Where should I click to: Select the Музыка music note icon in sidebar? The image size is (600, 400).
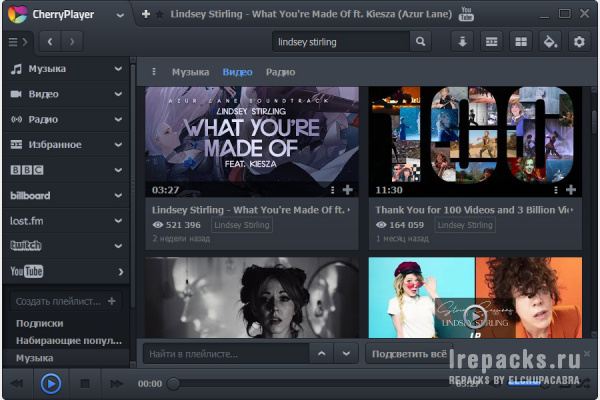pos(16,69)
